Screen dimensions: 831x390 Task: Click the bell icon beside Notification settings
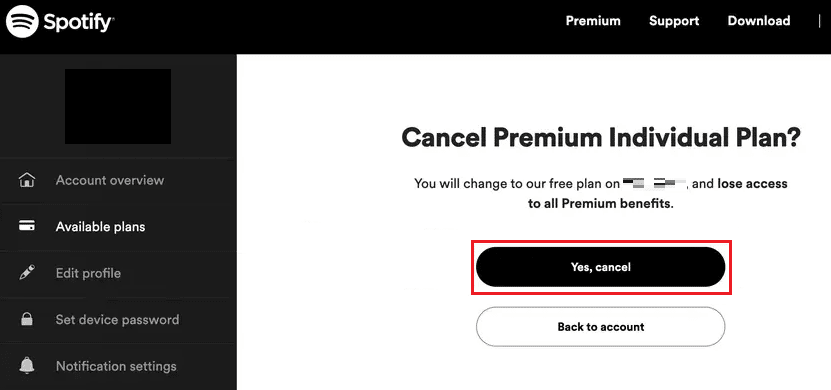[26, 366]
